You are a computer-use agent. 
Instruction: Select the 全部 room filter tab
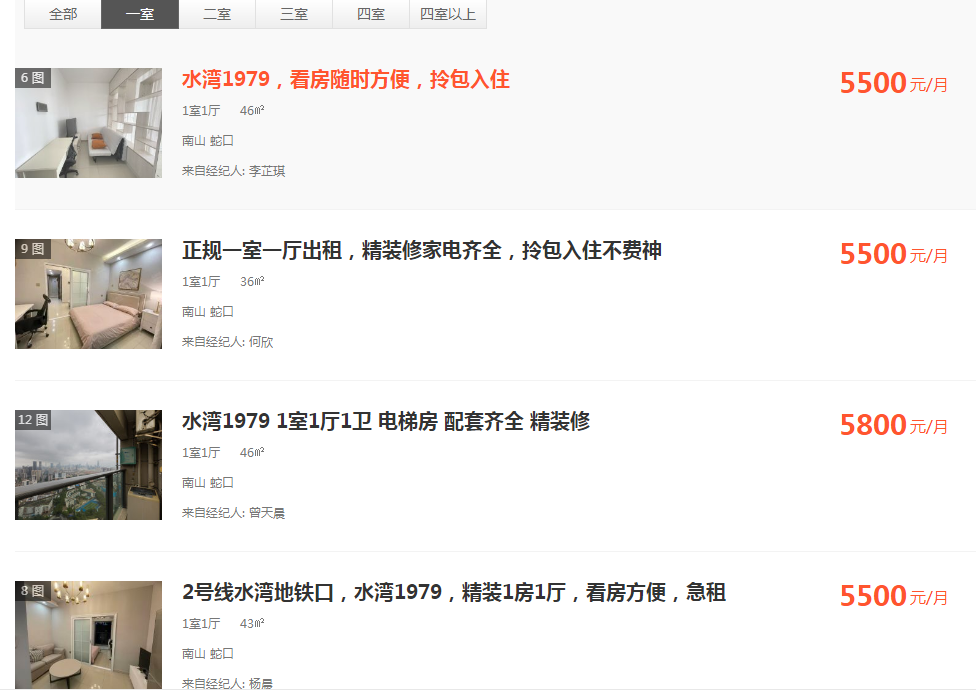pyautogui.click(x=63, y=14)
